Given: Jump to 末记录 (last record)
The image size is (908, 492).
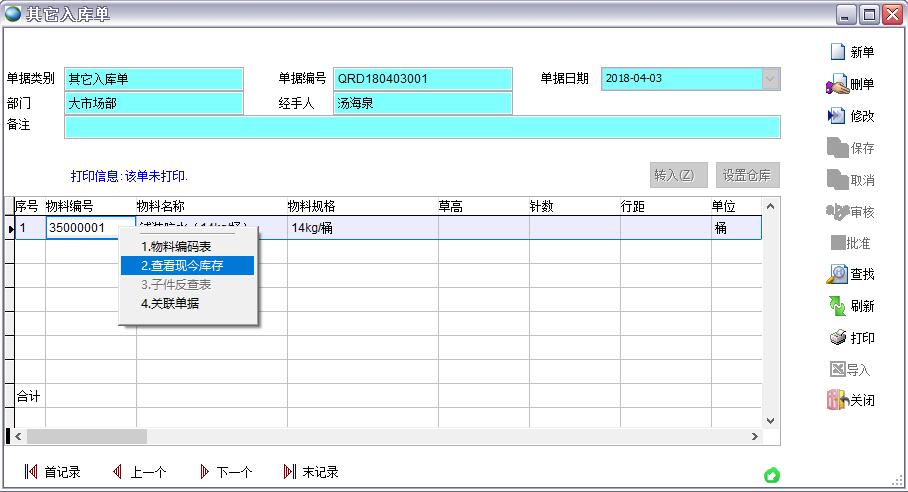Looking at the screenshot, I should pyautogui.click(x=311, y=472).
